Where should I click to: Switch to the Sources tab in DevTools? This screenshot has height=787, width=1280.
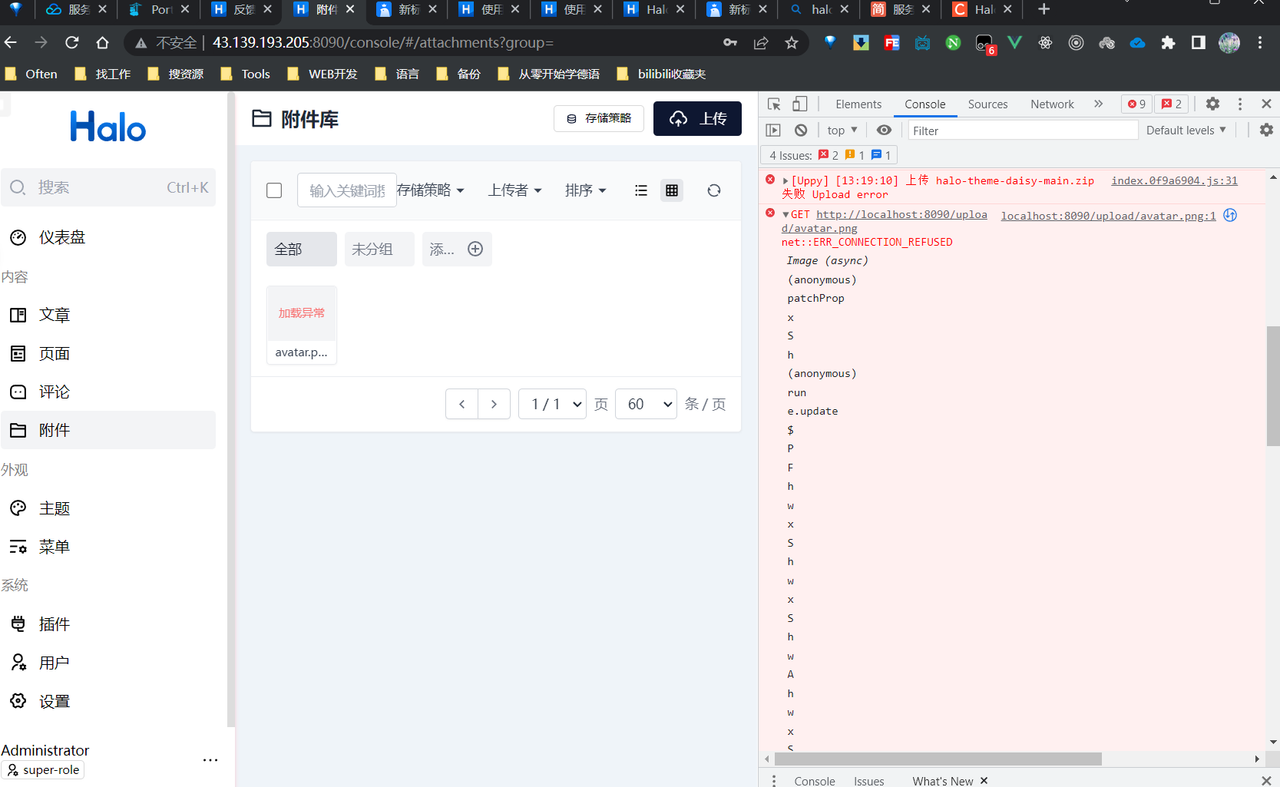pos(988,103)
